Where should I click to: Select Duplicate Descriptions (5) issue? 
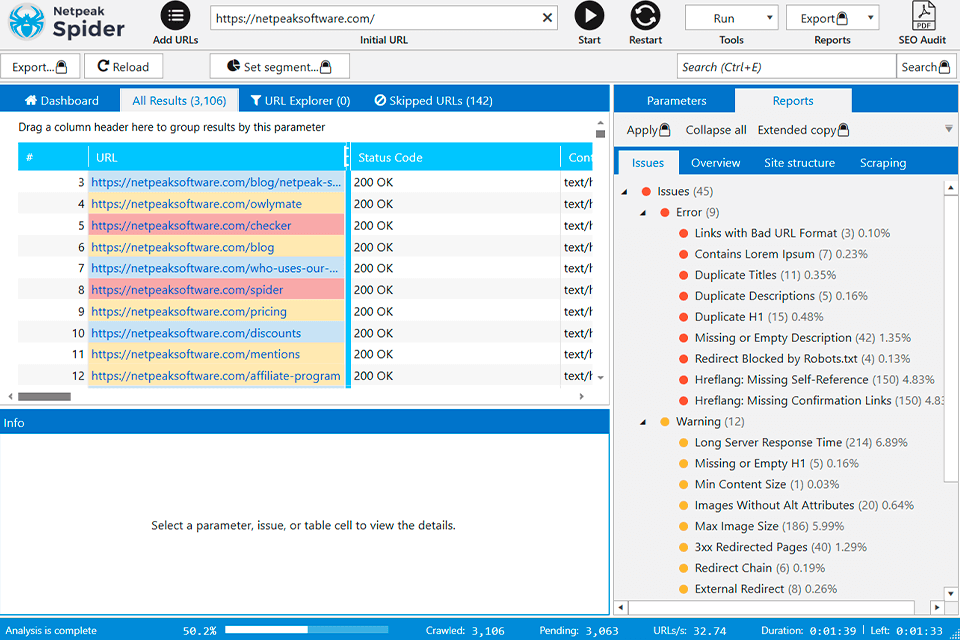point(781,296)
